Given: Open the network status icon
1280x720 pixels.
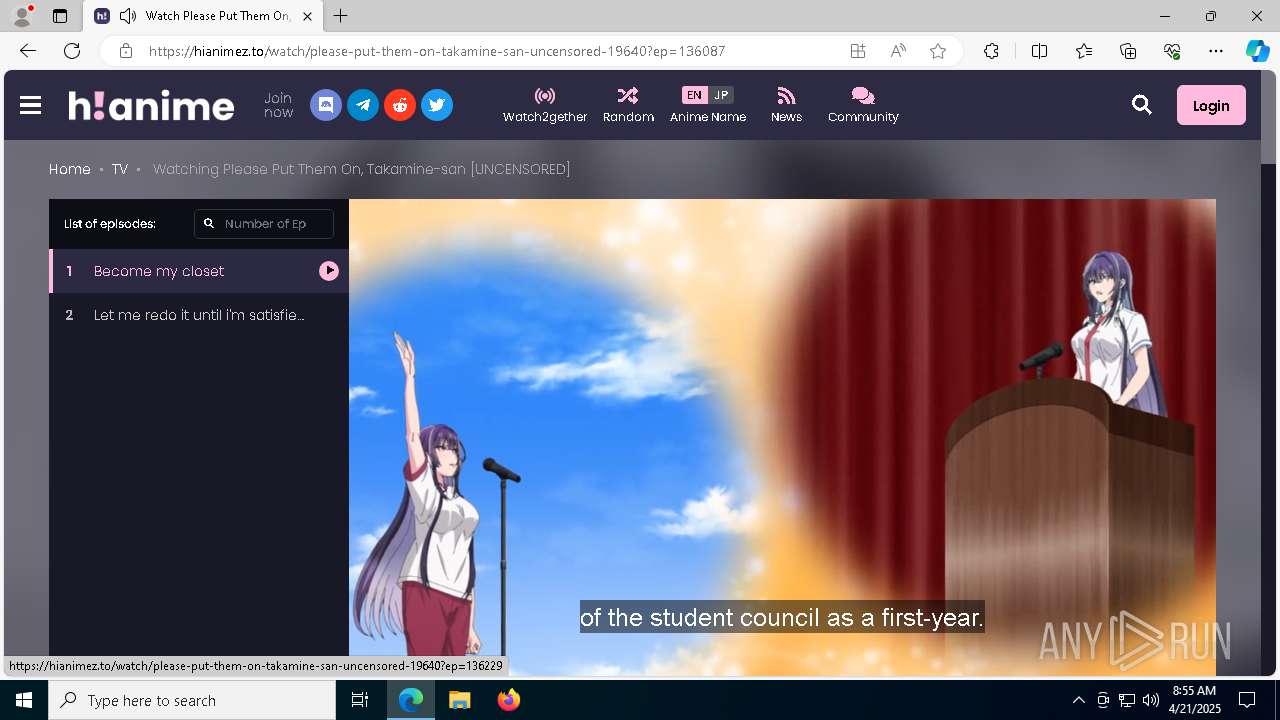Looking at the screenshot, I should [1127, 700].
